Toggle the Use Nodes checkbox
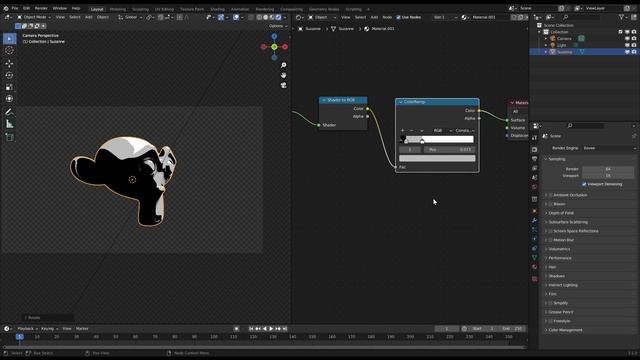This screenshot has width=640, height=360. point(398,17)
